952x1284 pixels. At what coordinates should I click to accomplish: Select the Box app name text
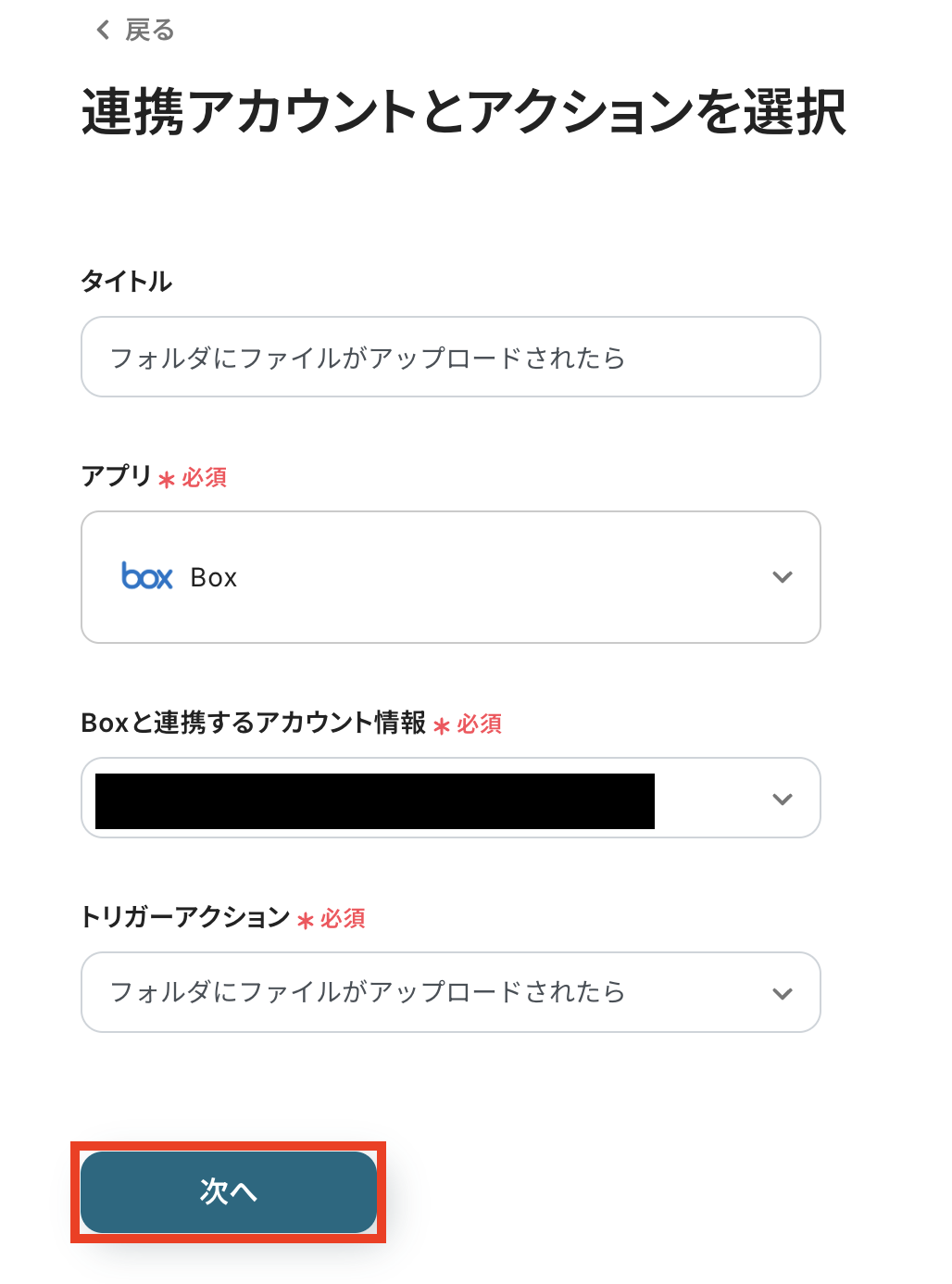[x=214, y=577]
